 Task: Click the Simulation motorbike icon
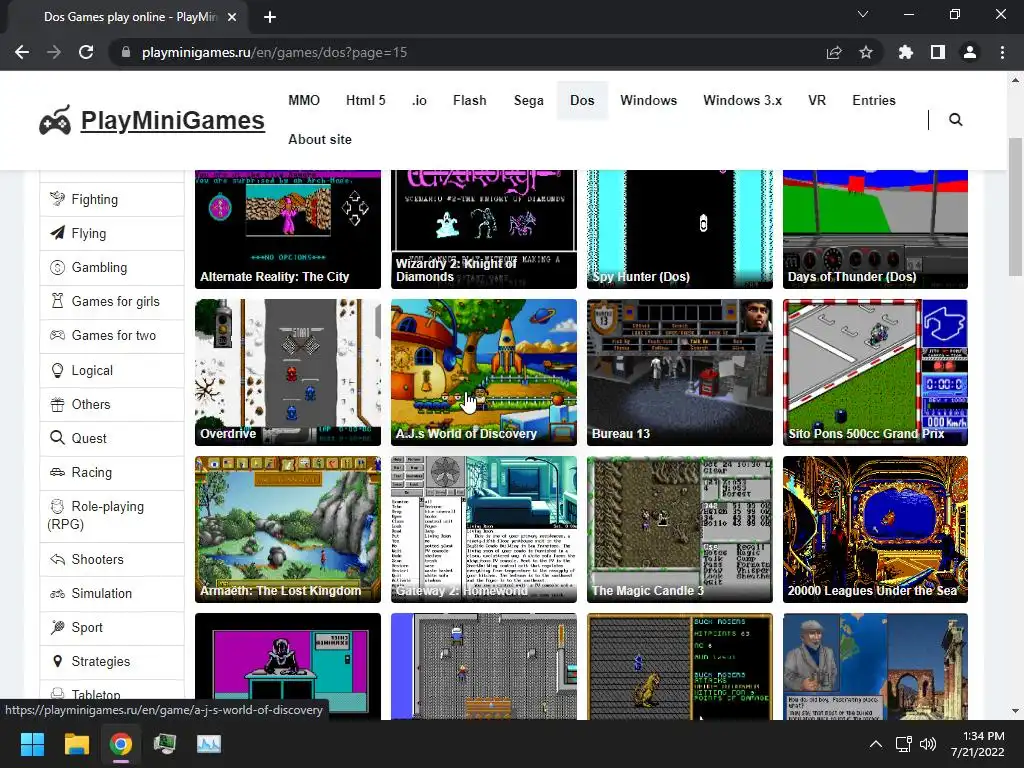click(57, 593)
